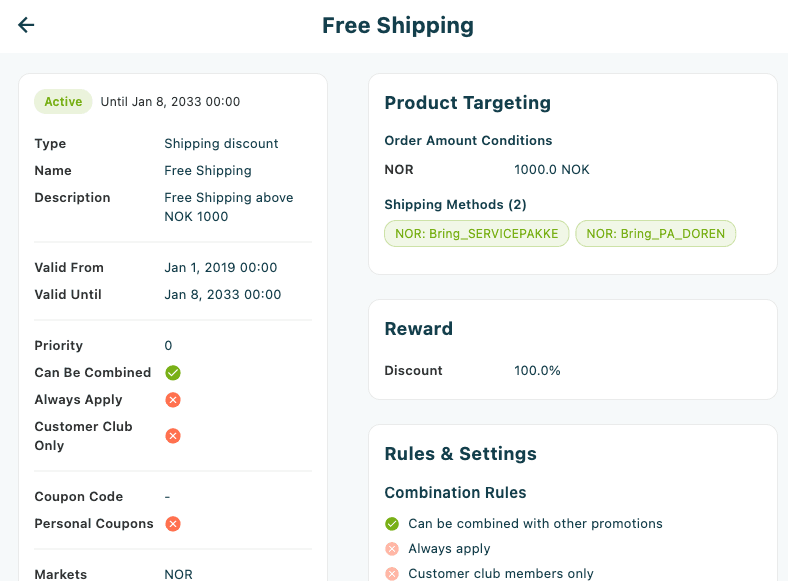Click the 100.0% discount value
The image size is (788, 581).
tap(537, 370)
